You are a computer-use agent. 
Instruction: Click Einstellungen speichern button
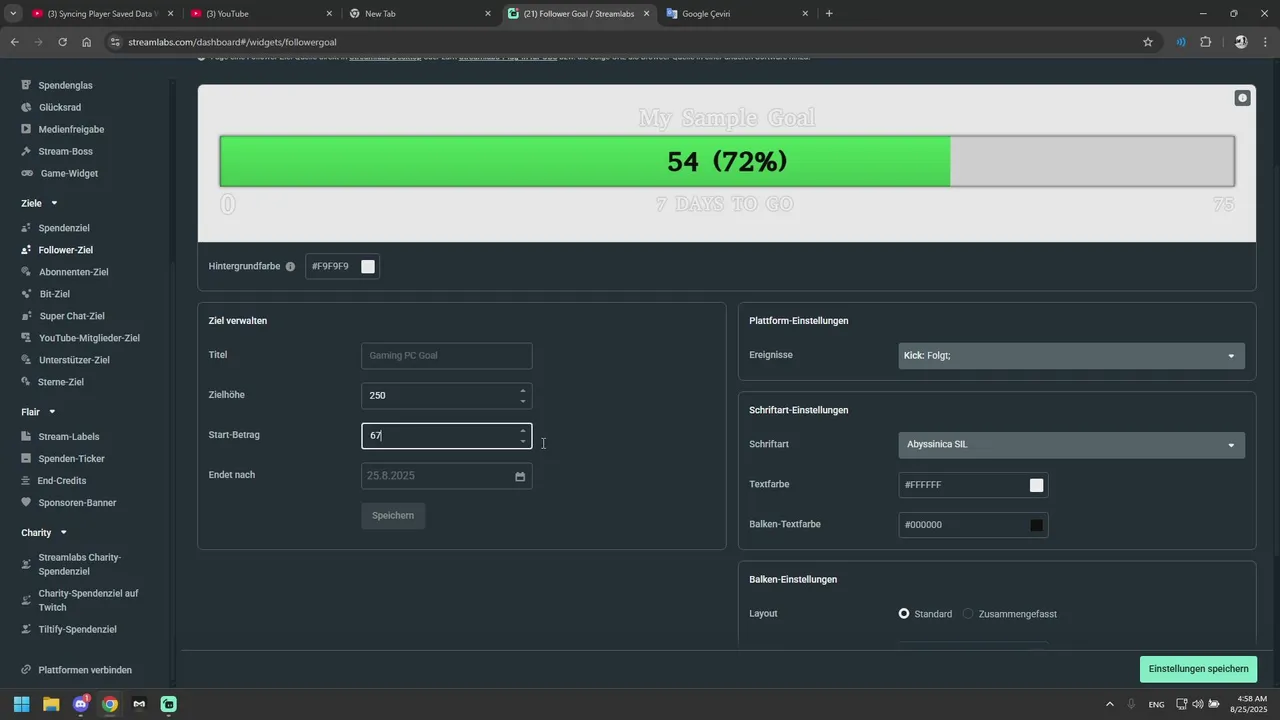coord(1198,669)
